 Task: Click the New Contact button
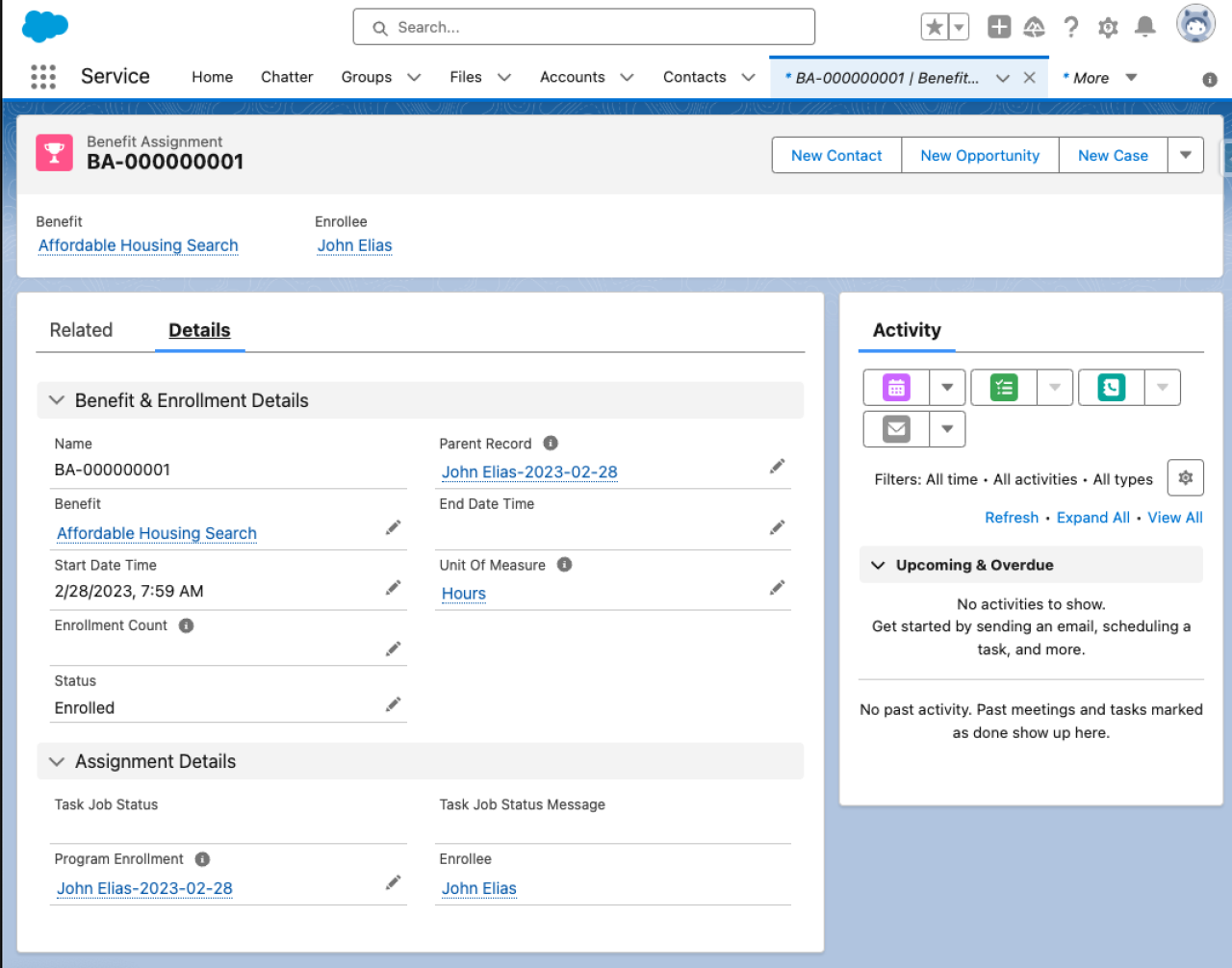pyautogui.click(x=836, y=155)
